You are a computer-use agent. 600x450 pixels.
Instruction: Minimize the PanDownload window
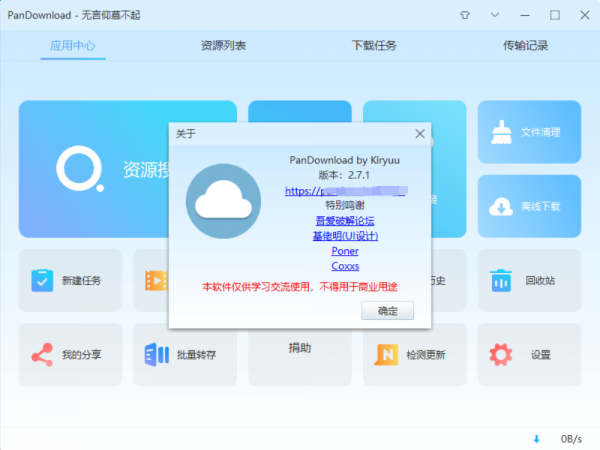(x=525, y=15)
